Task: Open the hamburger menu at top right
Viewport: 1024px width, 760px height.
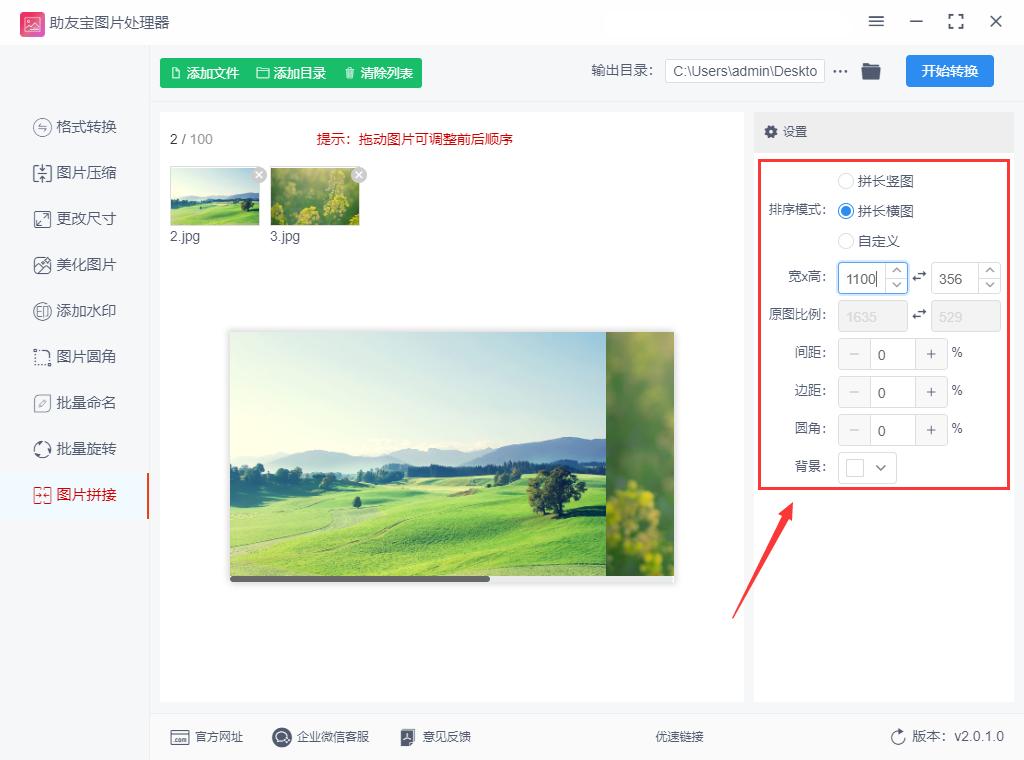Action: click(876, 21)
